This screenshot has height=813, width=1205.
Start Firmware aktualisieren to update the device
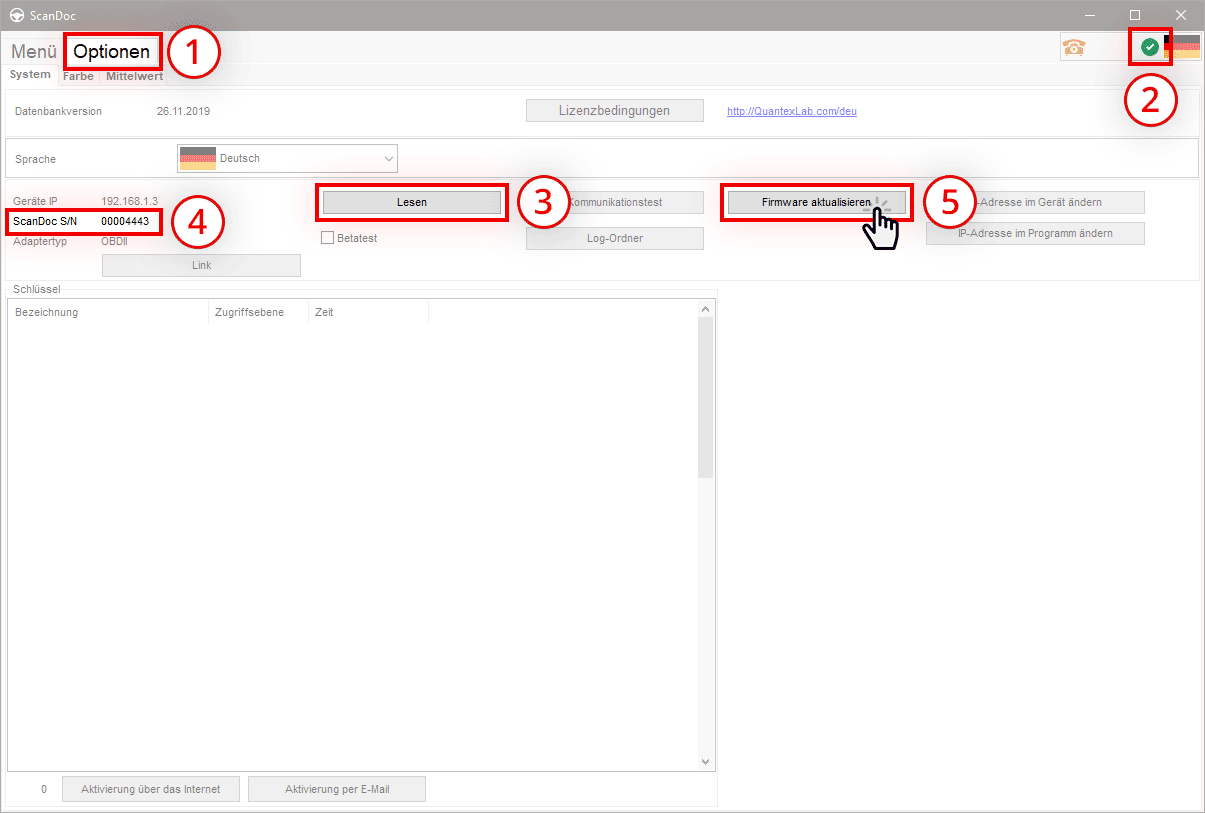(816, 202)
